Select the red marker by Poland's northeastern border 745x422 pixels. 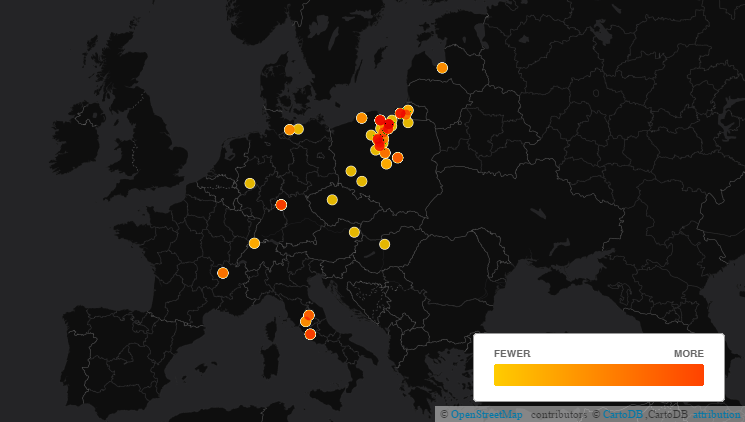[x=401, y=114]
